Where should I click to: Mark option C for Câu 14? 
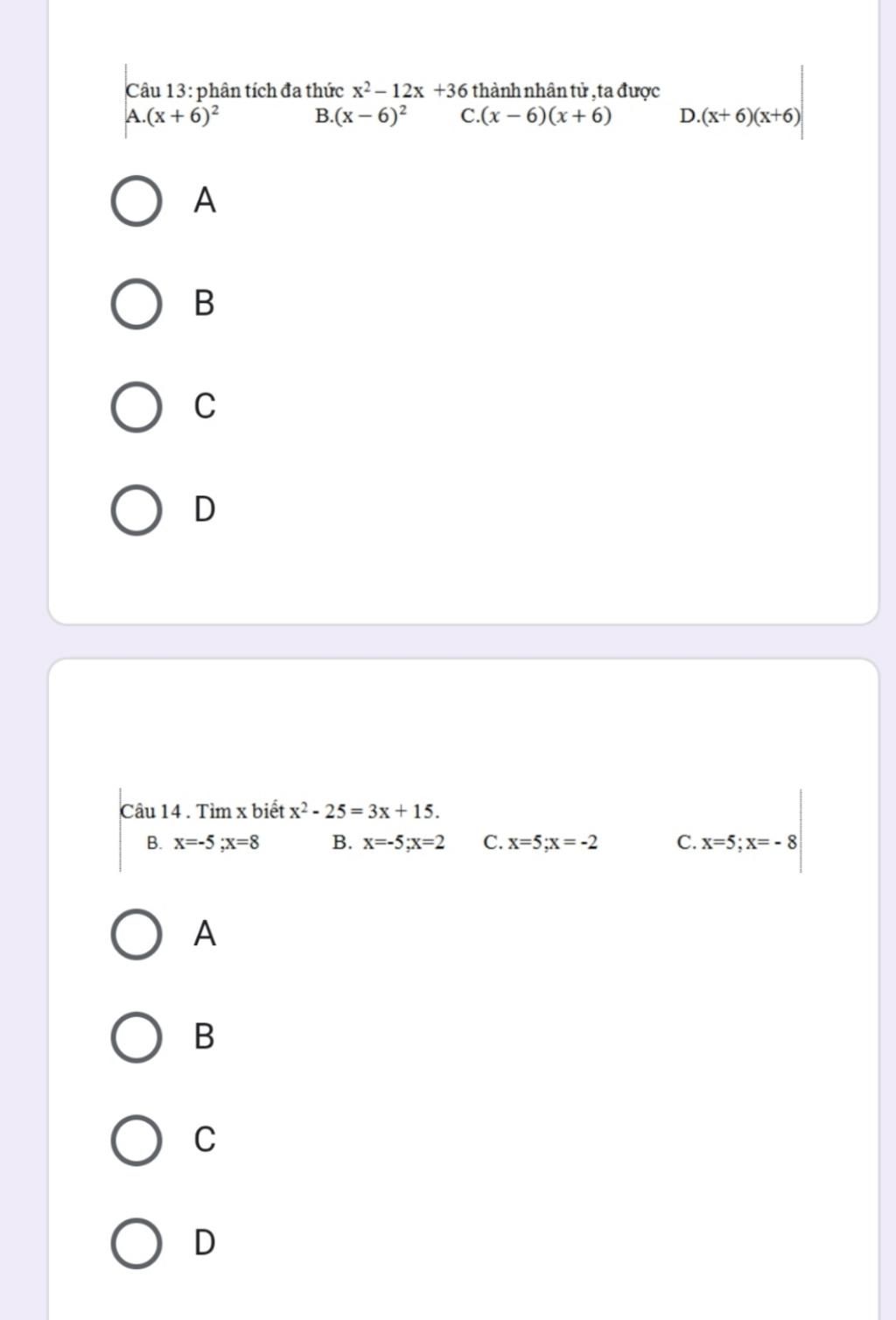point(136,1140)
